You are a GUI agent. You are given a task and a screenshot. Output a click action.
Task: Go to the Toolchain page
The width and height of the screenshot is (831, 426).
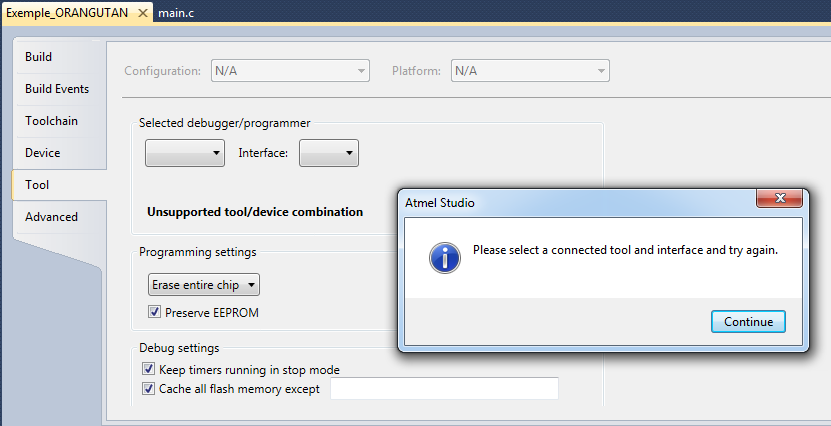(x=51, y=121)
